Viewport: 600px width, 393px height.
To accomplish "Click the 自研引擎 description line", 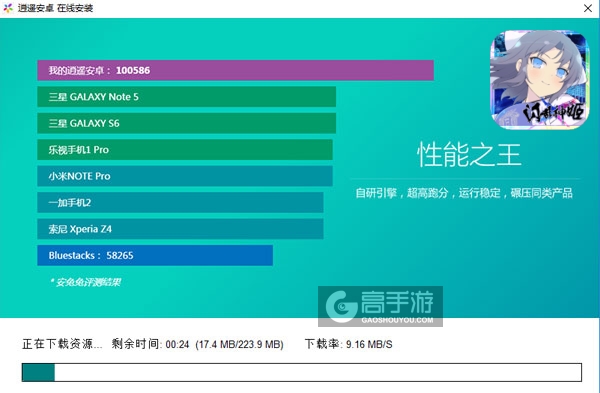I will point(464,193).
